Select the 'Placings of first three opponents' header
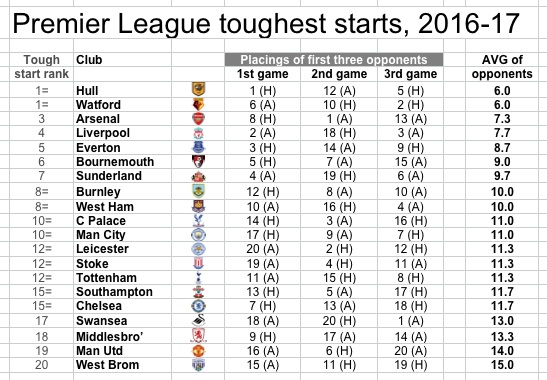This screenshot has width=547, height=380. 334,60
